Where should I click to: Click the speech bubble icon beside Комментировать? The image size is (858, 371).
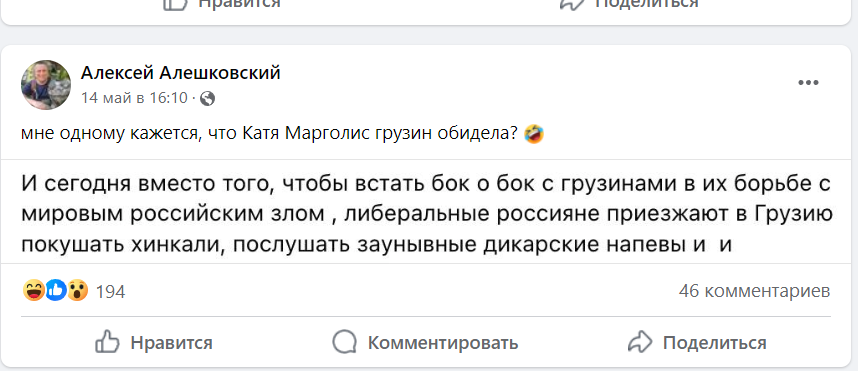[x=344, y=343]
